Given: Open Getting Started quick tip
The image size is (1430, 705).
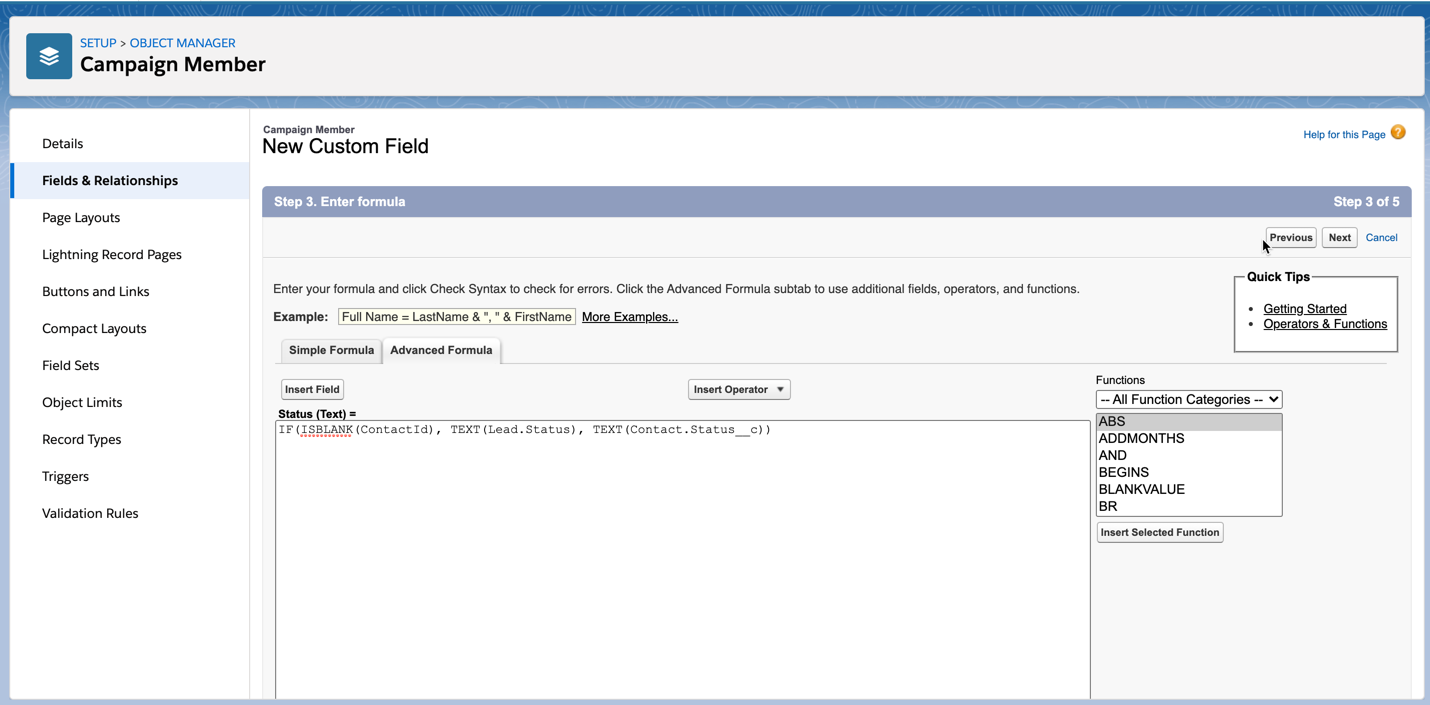Looking at the screenshot, I should click(x=1304, y=309).
